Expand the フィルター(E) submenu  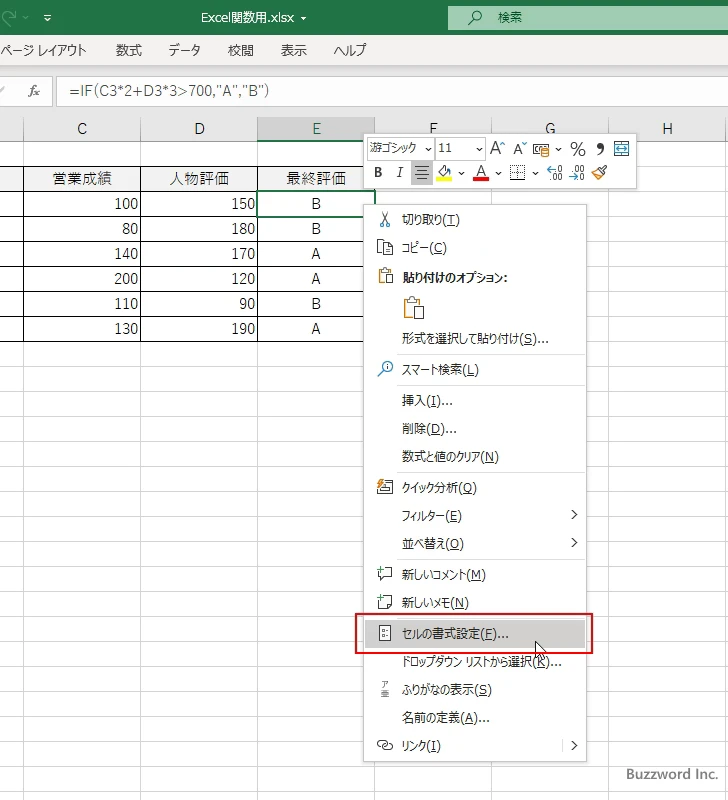(475, 515)
